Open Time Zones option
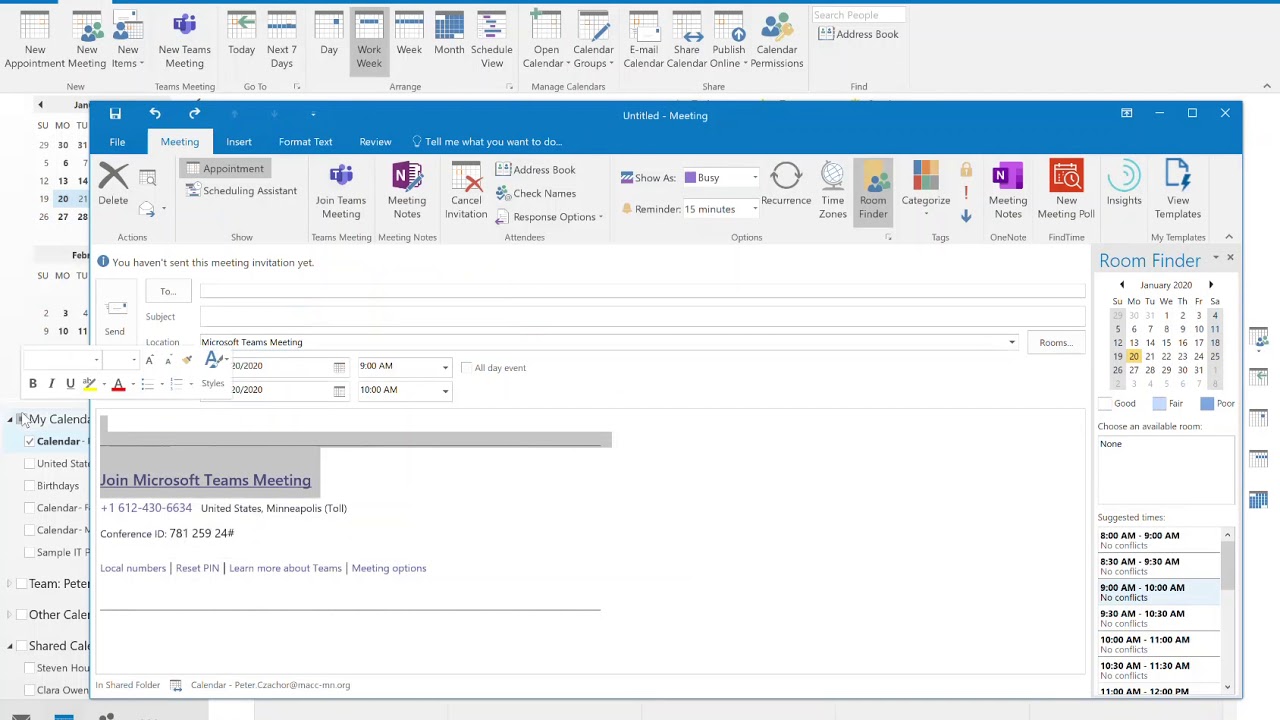The width and height of the screenshot is (1280, 720). click(833, 190)
